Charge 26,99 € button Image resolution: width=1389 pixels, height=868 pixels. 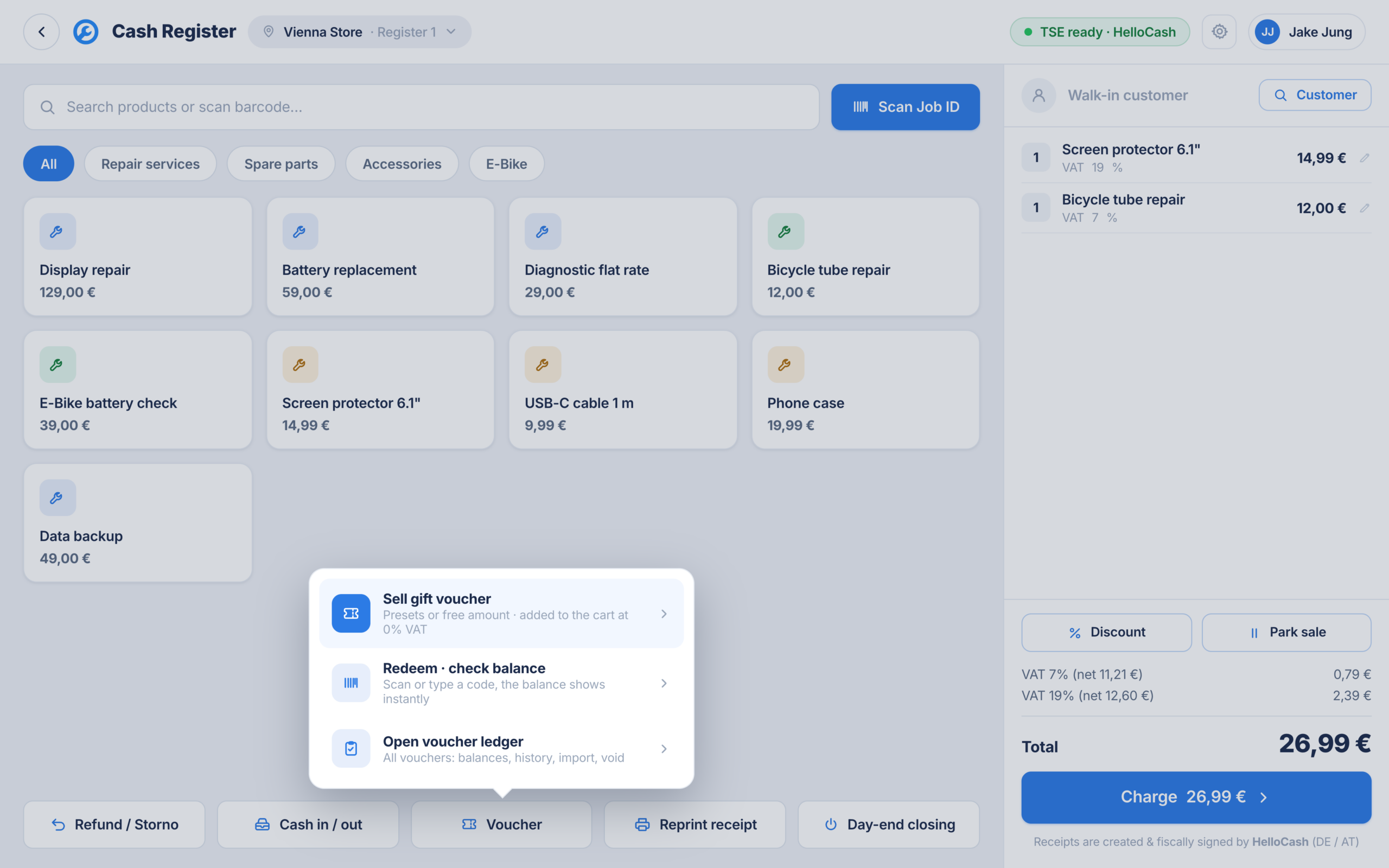pyautogui.click(x=1196, y=797)
